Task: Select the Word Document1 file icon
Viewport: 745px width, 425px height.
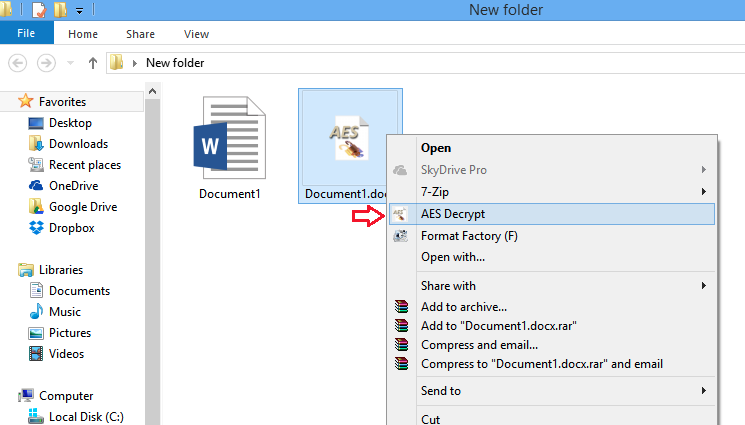Action: [x=229, y=138]
